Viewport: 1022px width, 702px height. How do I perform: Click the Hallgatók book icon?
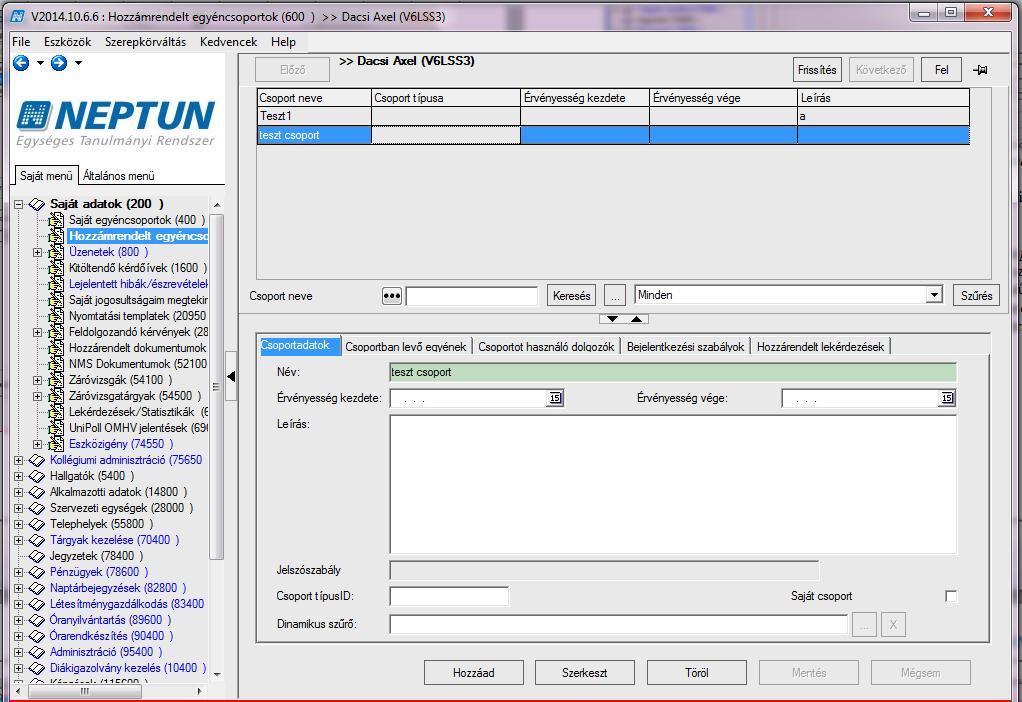click(x=37, y=476)
